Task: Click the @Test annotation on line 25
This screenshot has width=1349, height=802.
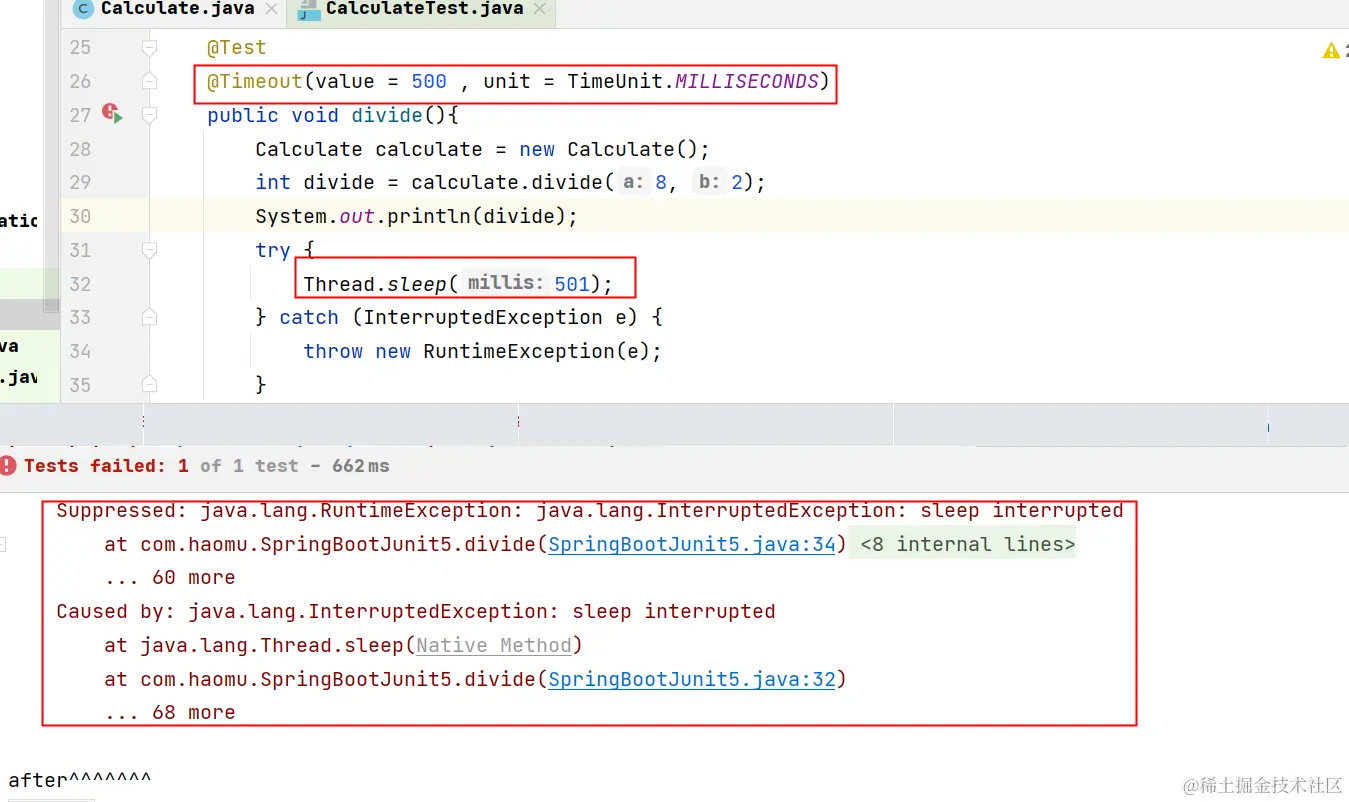Action: [x=236, y=47]
